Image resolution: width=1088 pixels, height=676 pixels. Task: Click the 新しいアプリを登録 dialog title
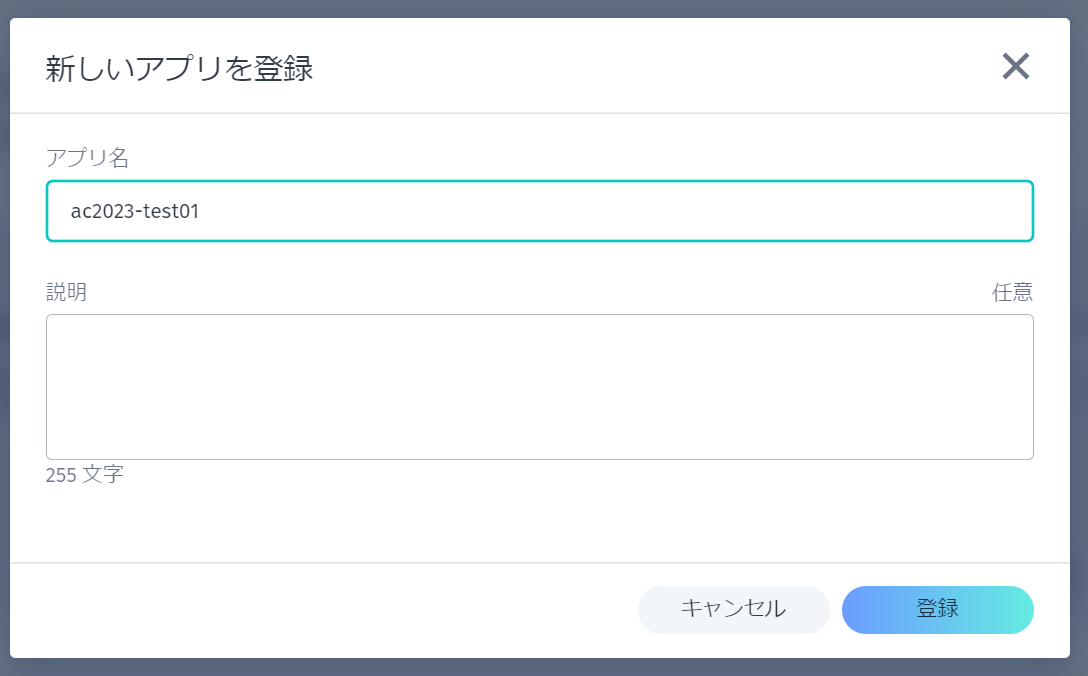coord(179,69)
